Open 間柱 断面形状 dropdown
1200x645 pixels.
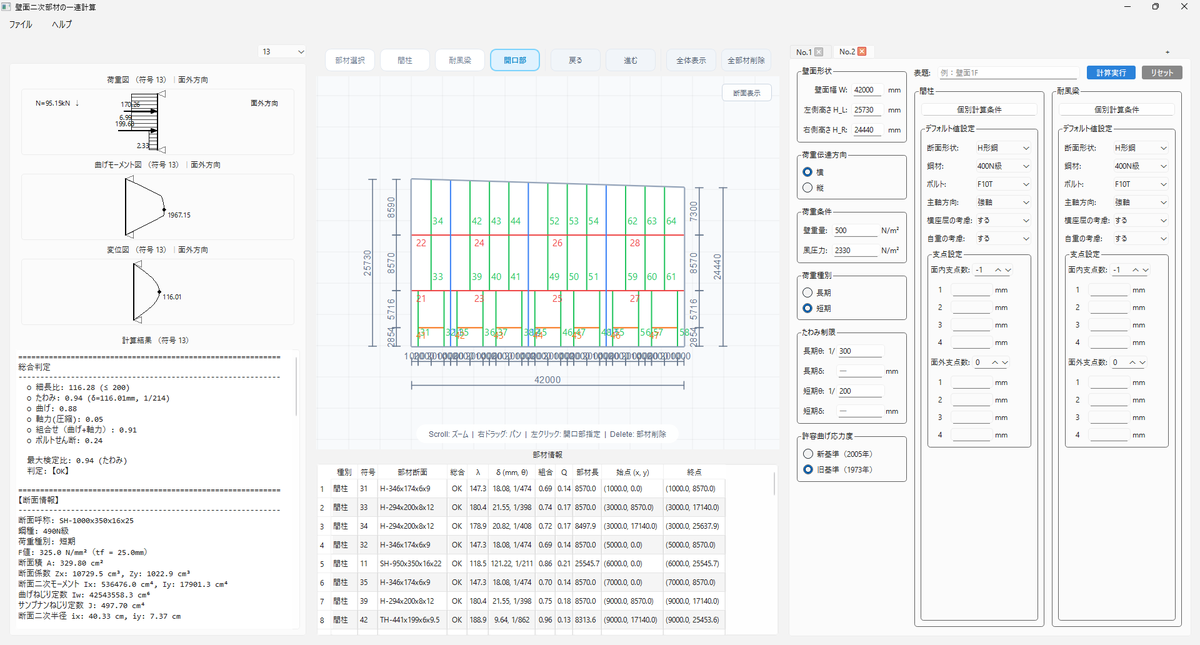[x=1003, y=147]
